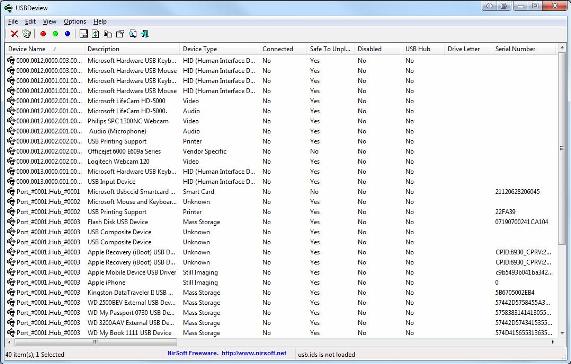571x364 pixels.
Task: Click the blue circle toolbar icon
Action: pyautogui.click(x=67, y=34)
